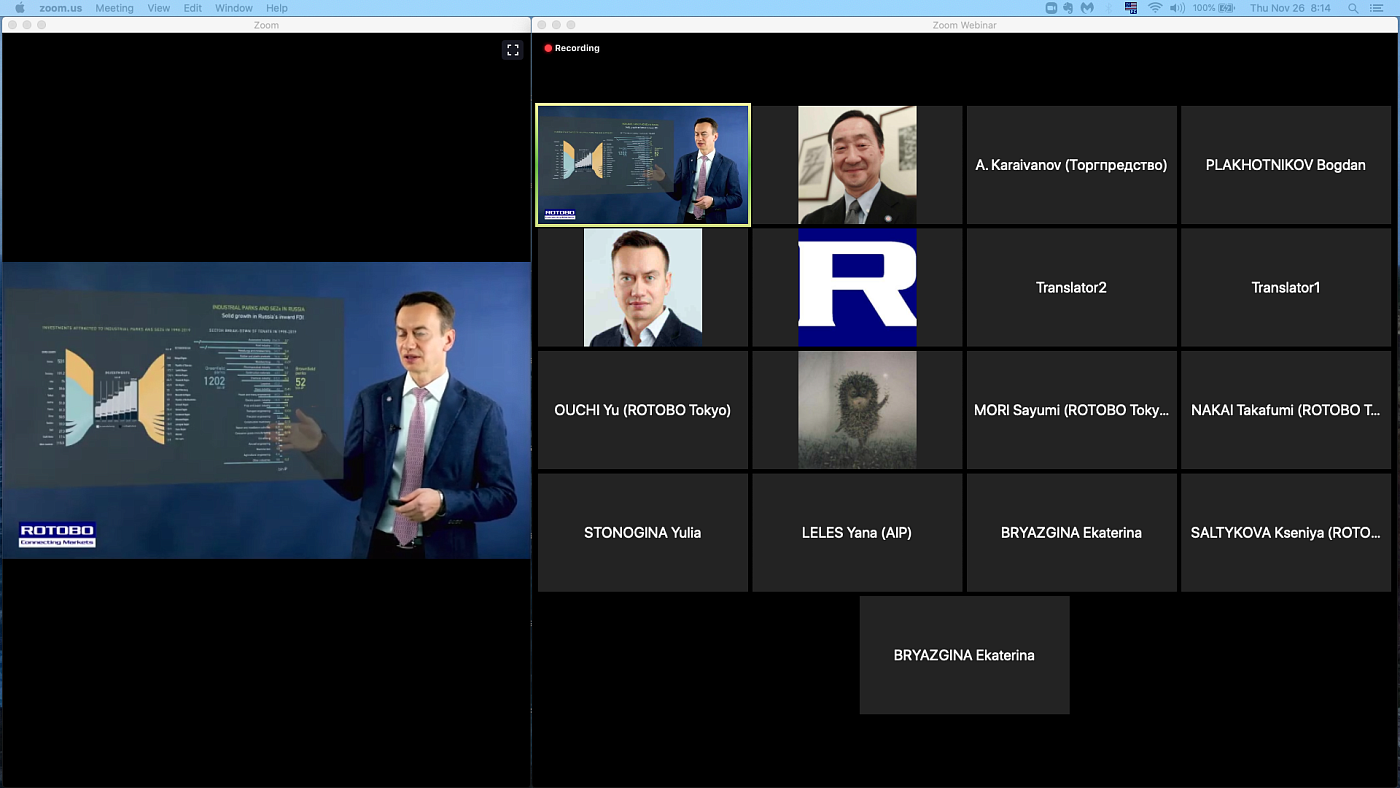1400x788 pixels.
Task: Click the Zoom camera icon in the menu bar
Action: [x=1052, y=8]
